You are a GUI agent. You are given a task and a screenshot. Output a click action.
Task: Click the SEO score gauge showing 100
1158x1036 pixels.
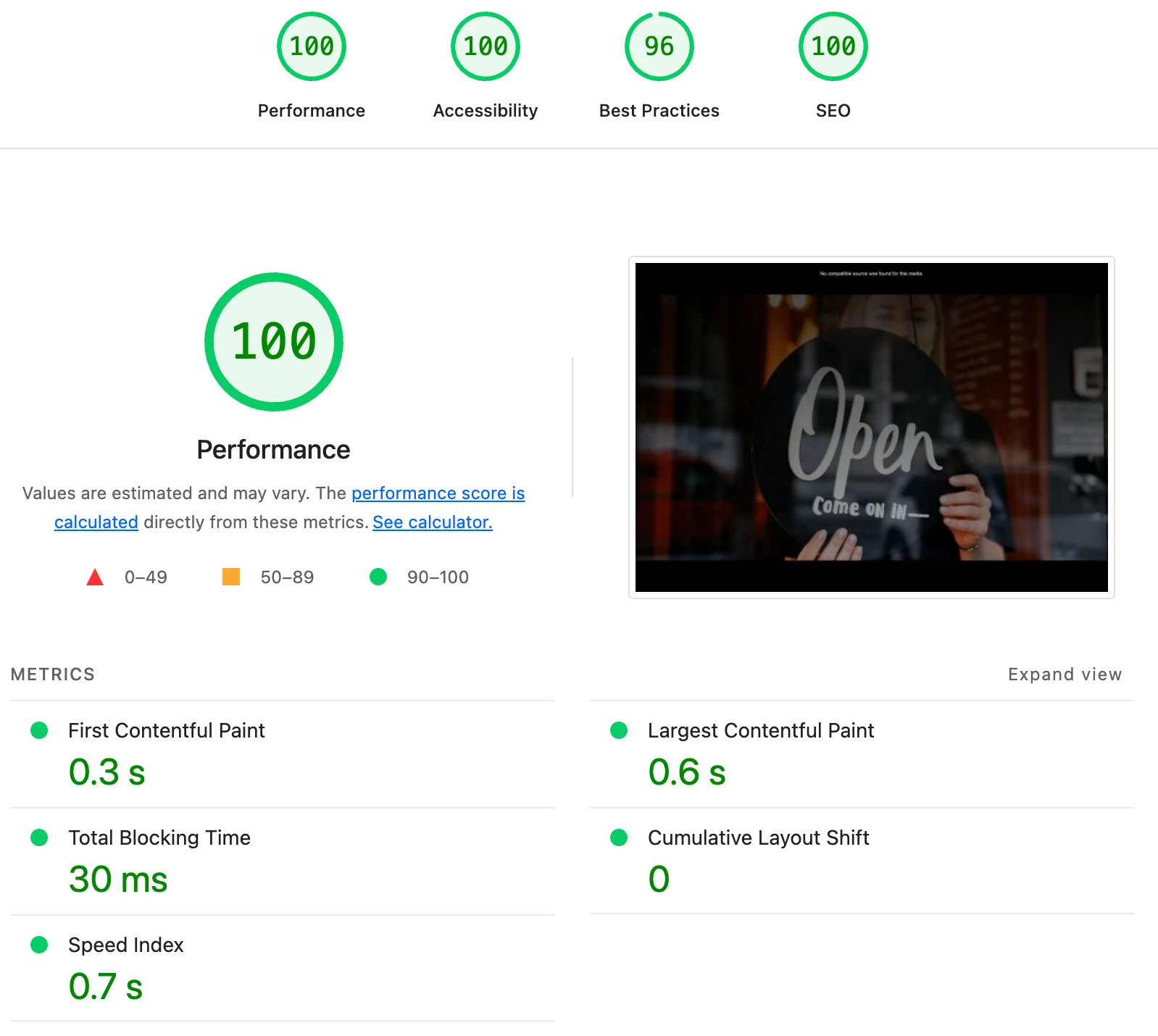click(833, 46)
